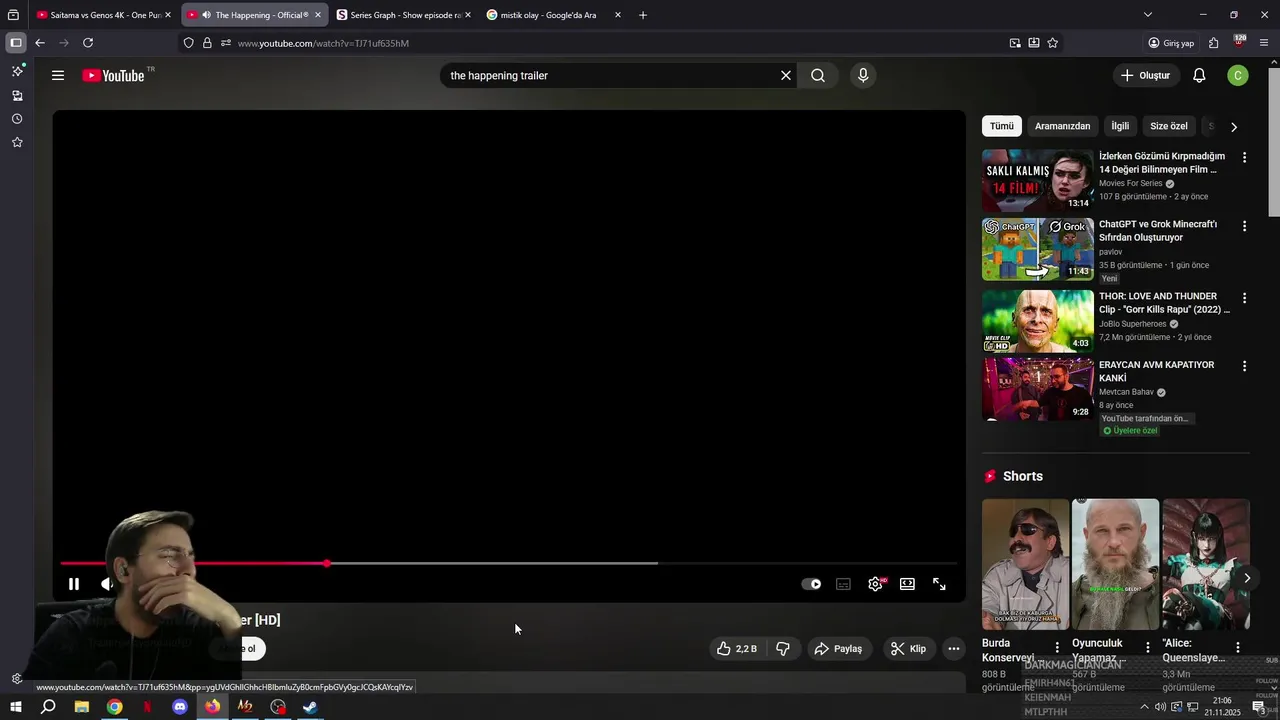Viewport: 1280px width, 720px height.
Task: Click Giriş yap sign-in button
Action: click(1172, 43)
